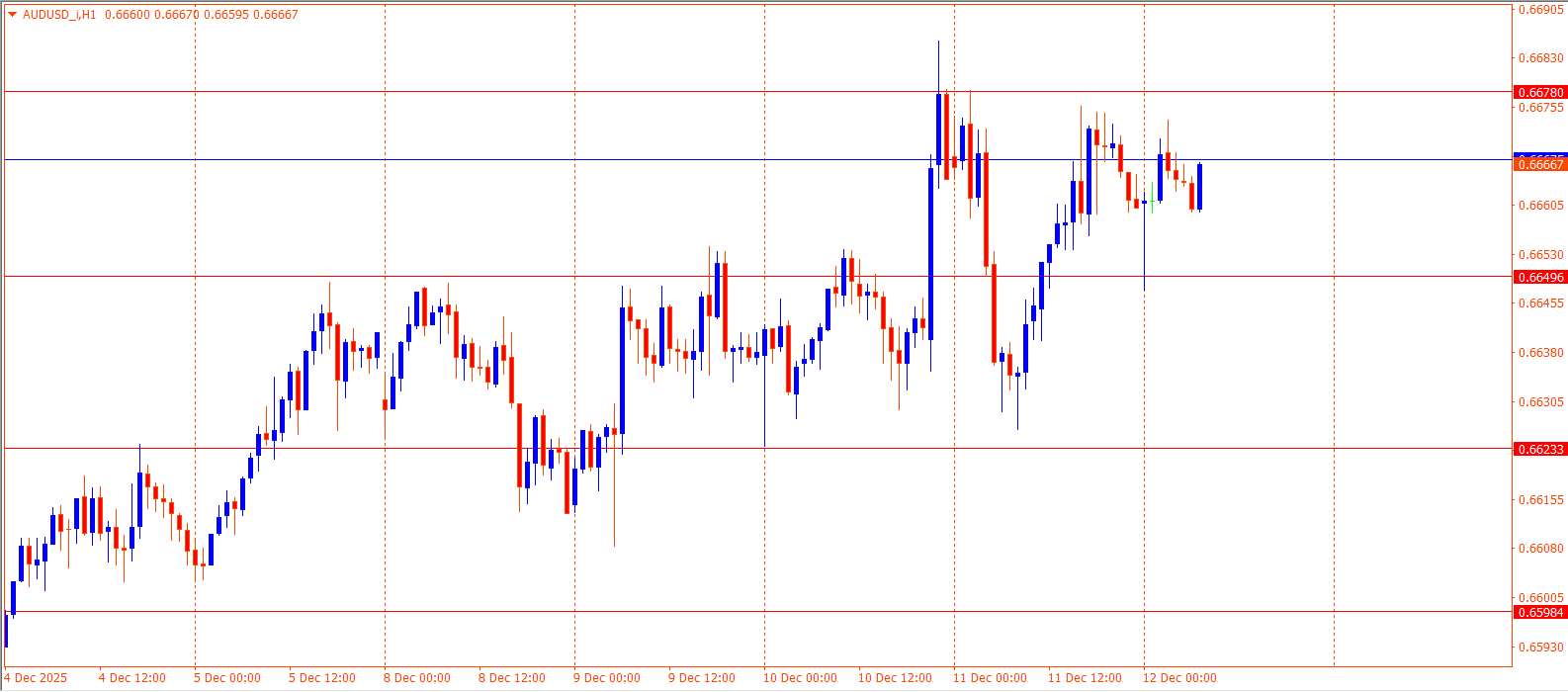The width and height of the screenshot is (1568, 692).
Task: Click the 5 Dec 00:00 time label
Action: pos(227,678)
